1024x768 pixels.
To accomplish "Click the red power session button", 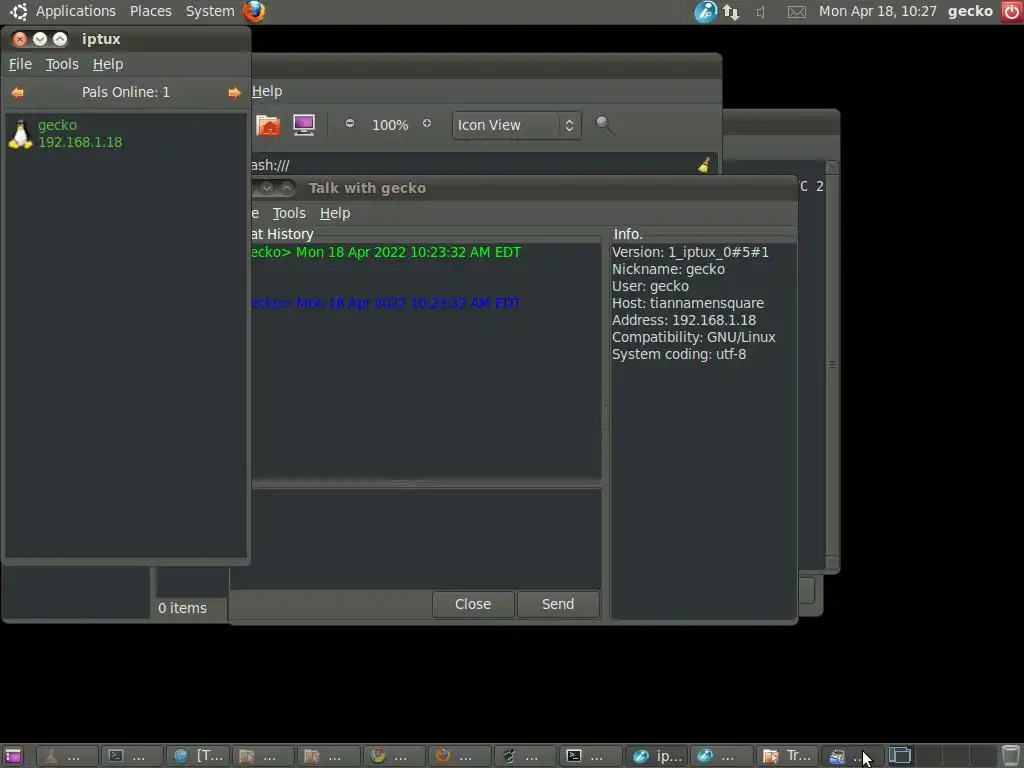I will pos(1011,12).
